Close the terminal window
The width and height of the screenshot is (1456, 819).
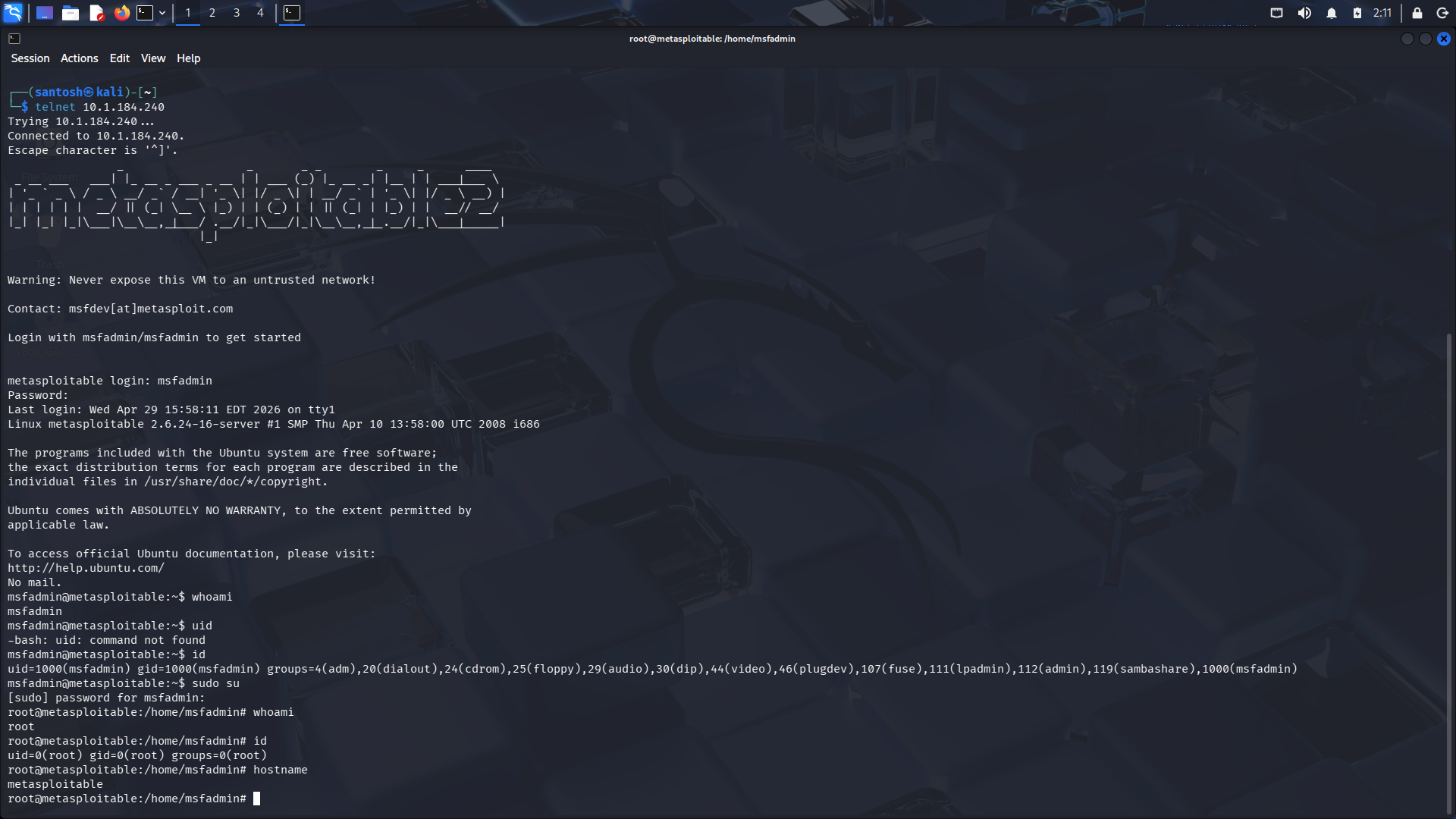point(1444,39)
